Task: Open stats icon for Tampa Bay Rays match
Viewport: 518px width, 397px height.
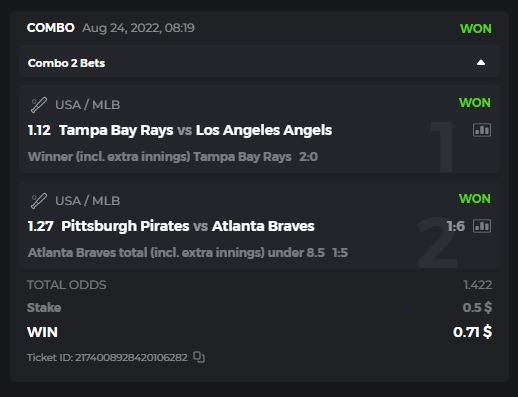Action: (482, 130)
